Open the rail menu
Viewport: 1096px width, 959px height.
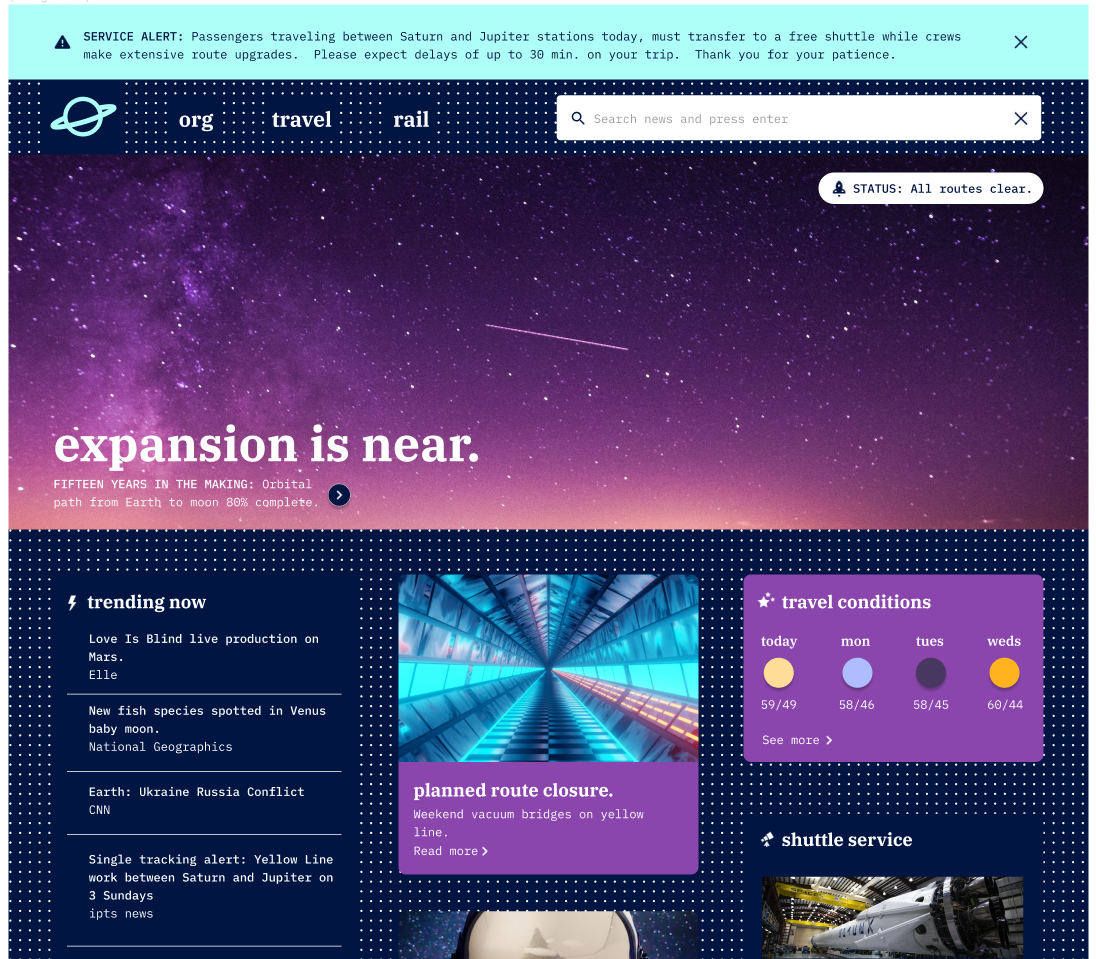pyautogui.click(x=411, y=120)
